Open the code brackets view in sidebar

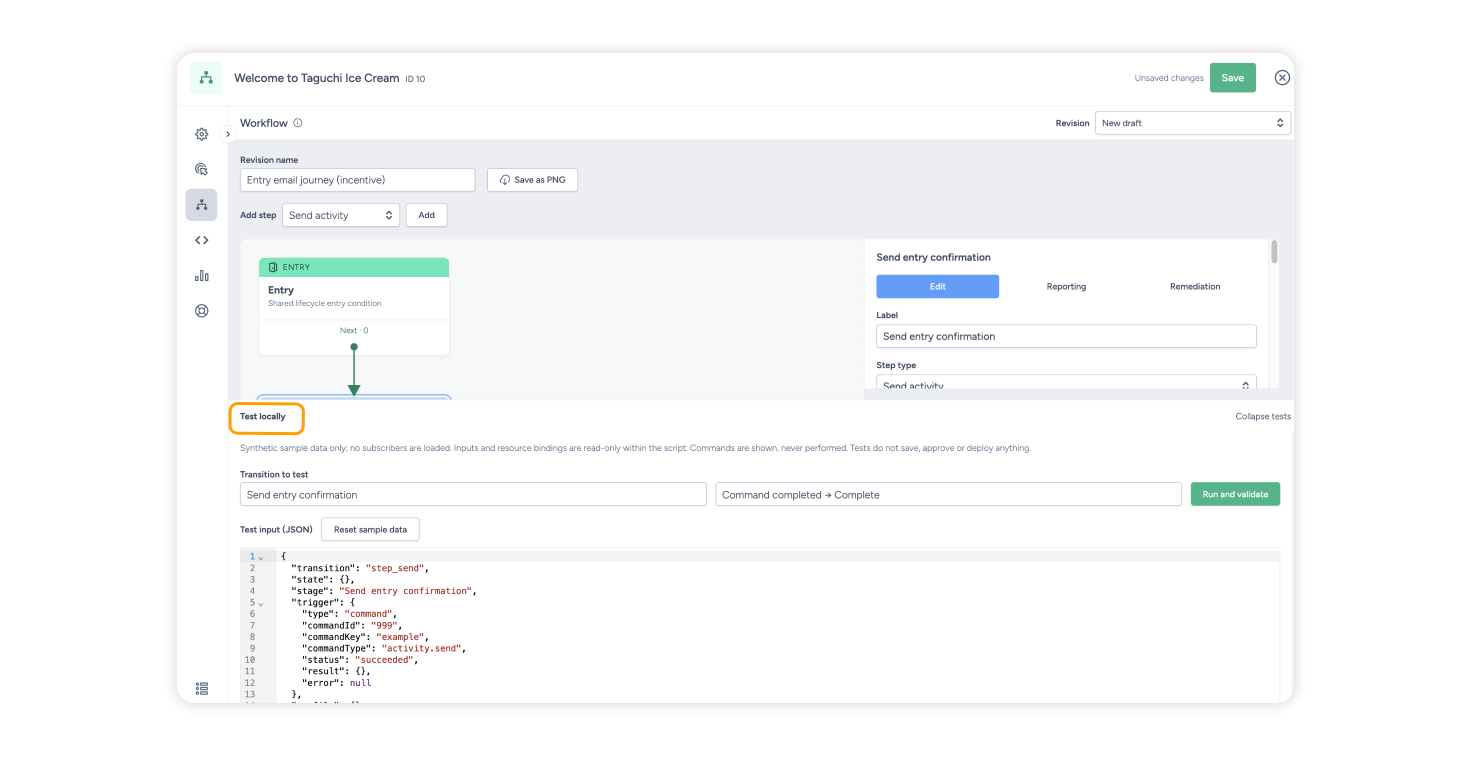[x=201, y=240]
